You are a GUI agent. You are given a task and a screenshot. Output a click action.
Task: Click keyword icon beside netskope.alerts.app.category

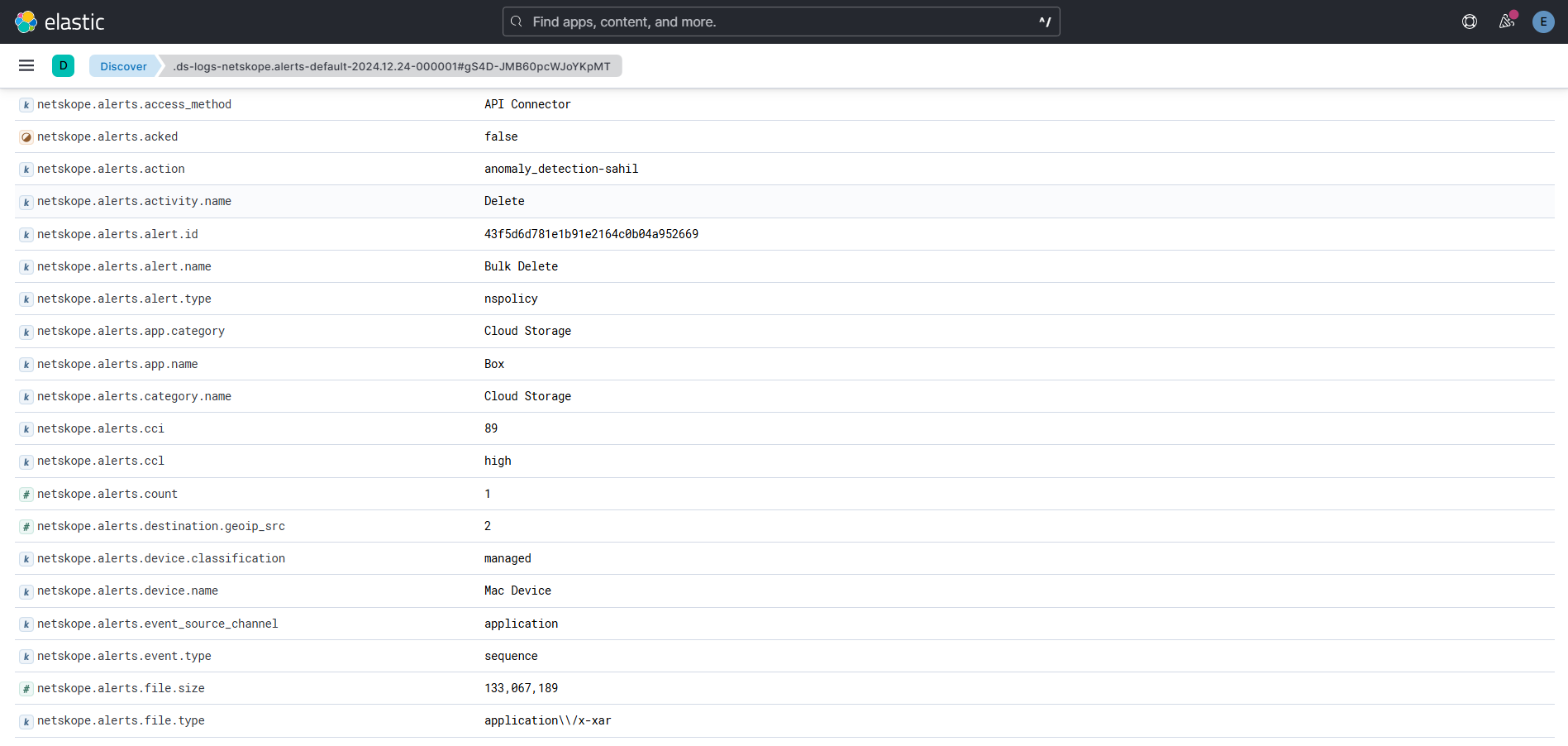pyautogui.click(x=26, y=332)
